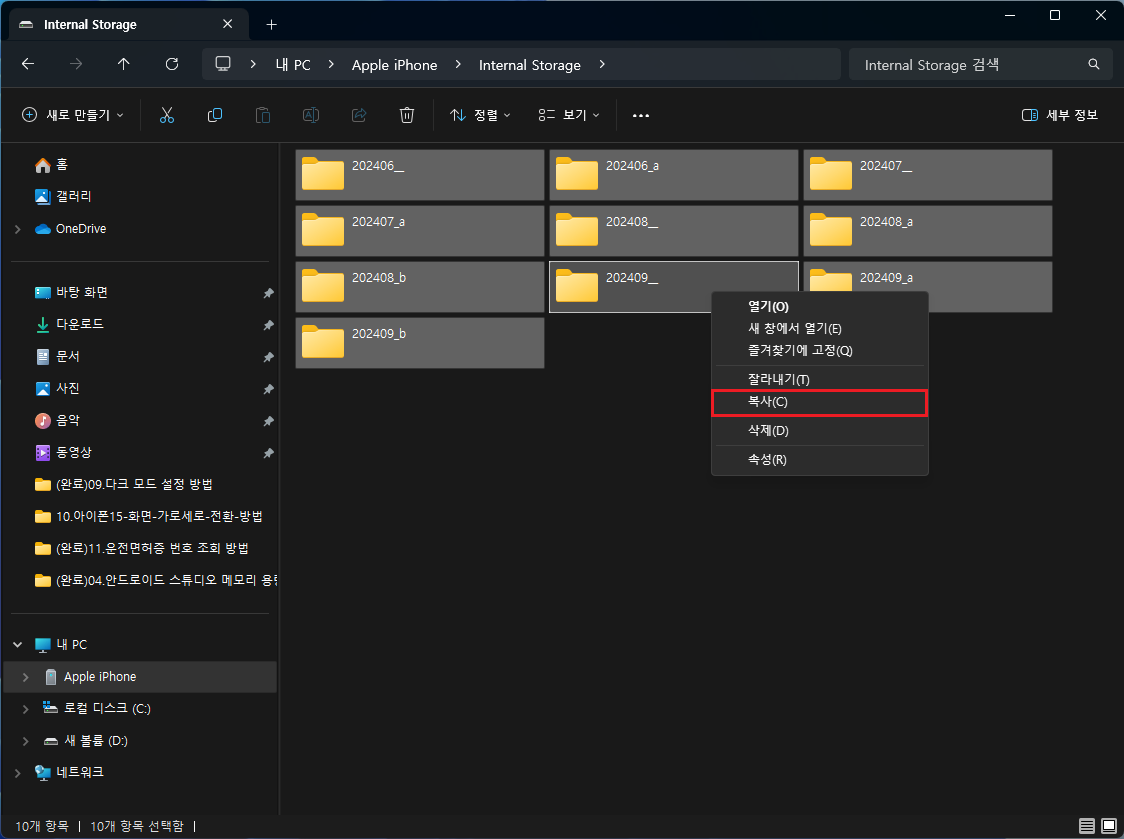Viewport: 1124px width, 839px height.
Task: Choose 즐겨찾기에 고정(Q) from context menu
Action: point(819,351)
